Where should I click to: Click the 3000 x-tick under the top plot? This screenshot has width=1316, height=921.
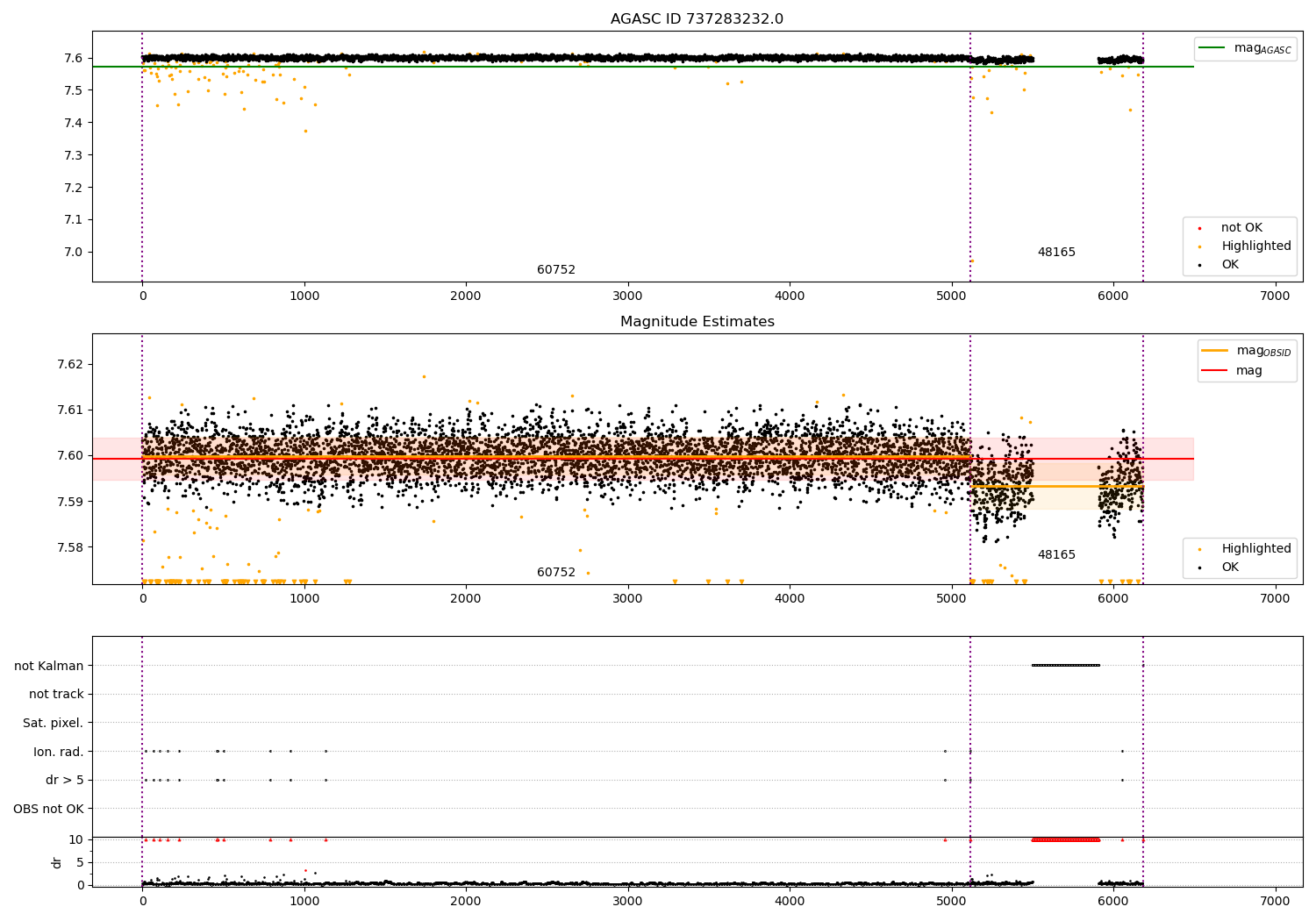pyautogui.click(x=628, y=296)
